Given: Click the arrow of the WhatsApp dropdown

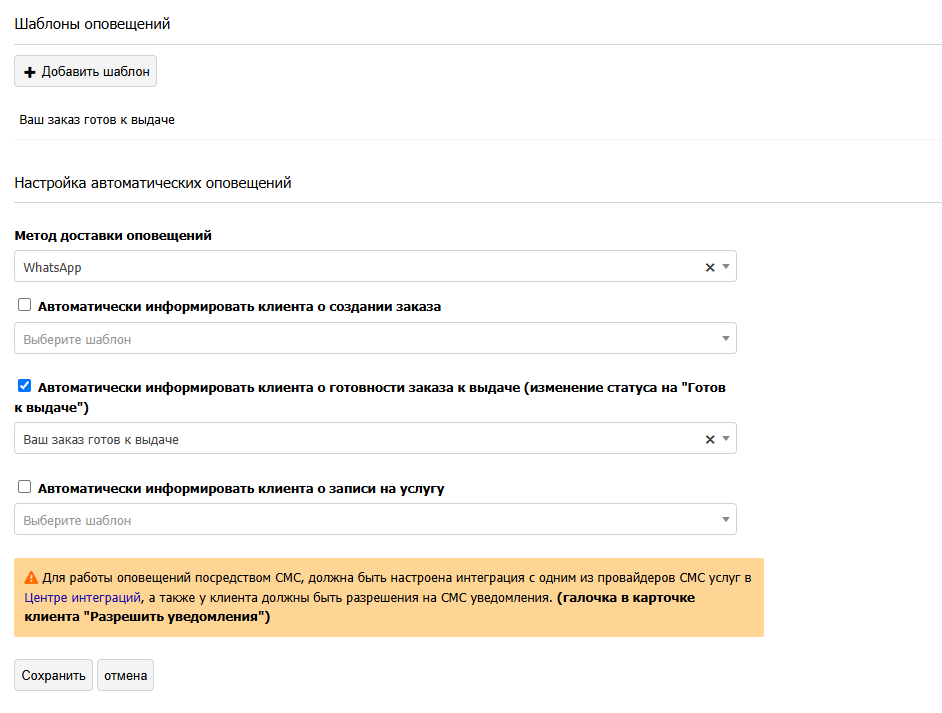Looking at the screenshot, I should point(726,267).
